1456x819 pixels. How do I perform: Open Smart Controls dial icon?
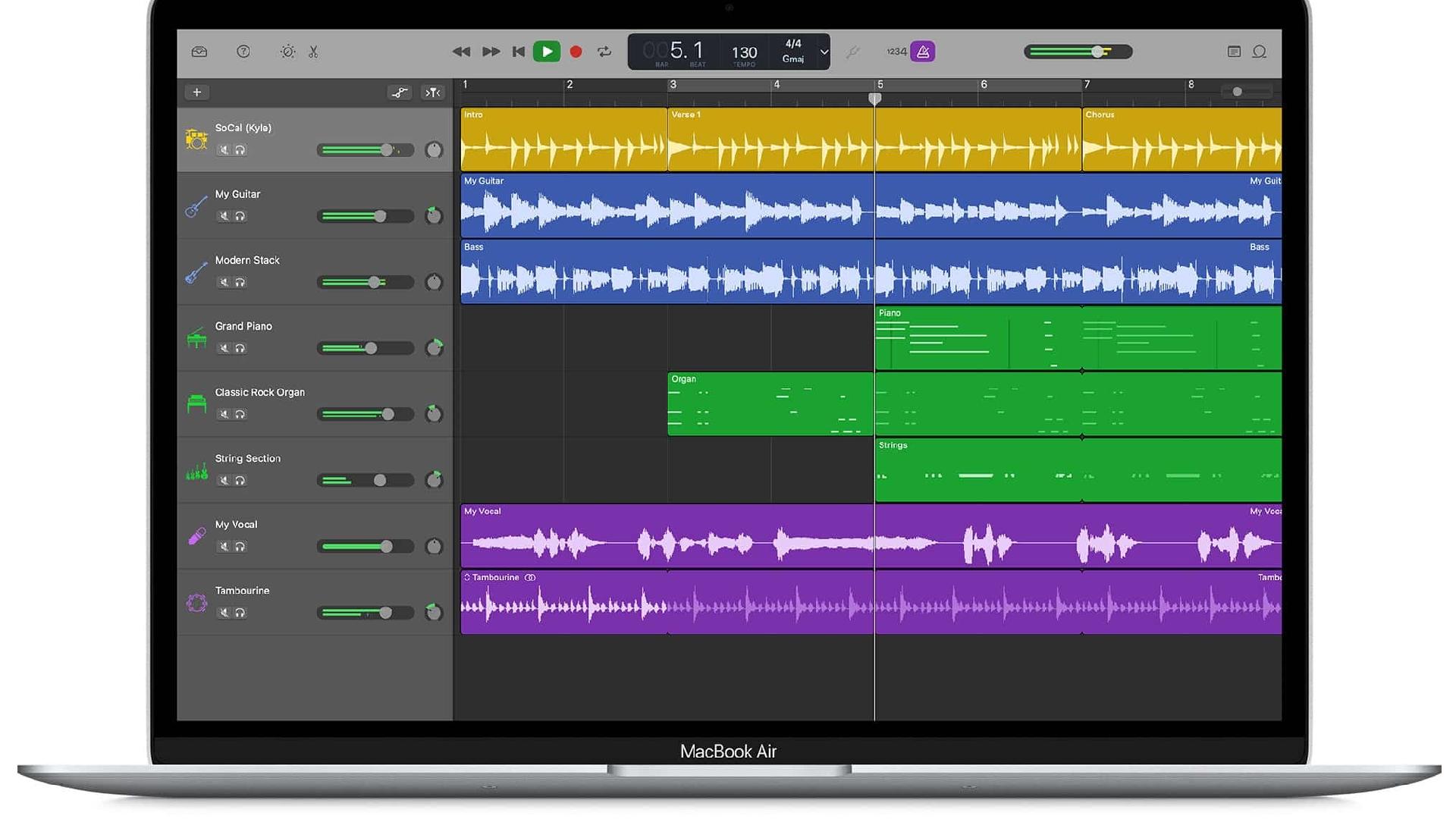(287, 52)
